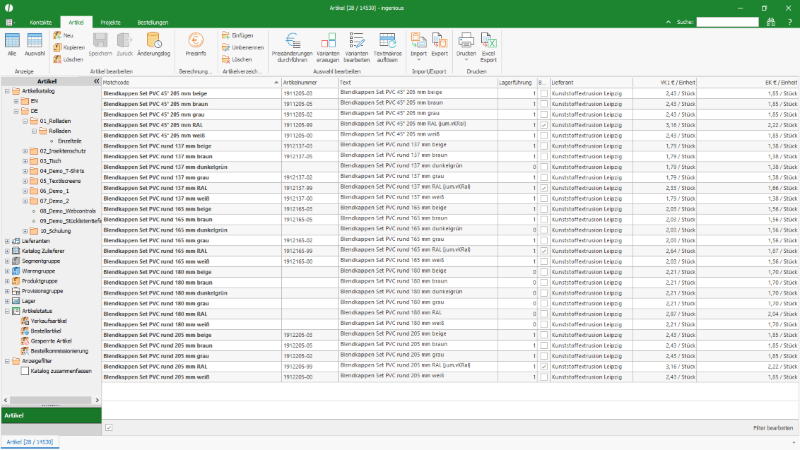Toggle checkbox in rund 205 mm RAL row
The height and width of the screenshot is (450, 800).
pyautogui.click(x=544, y=366)
